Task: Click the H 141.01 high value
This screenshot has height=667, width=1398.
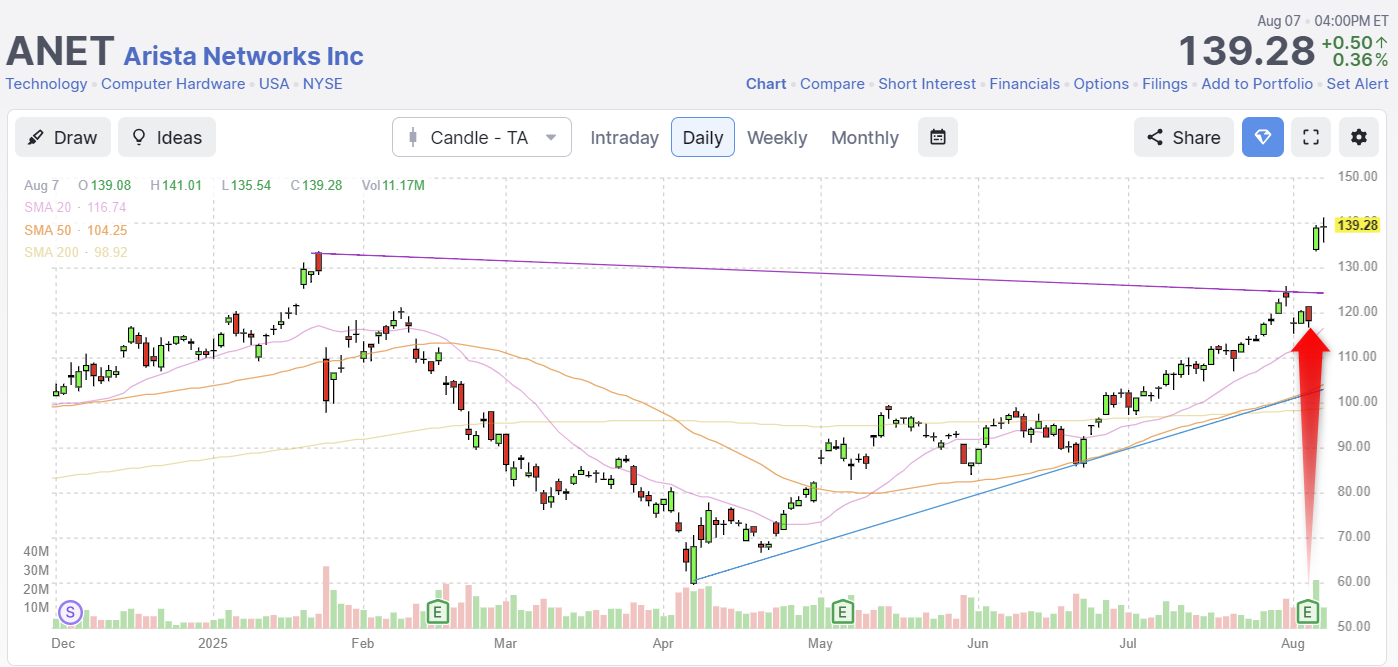Action: tap(176, 185)
